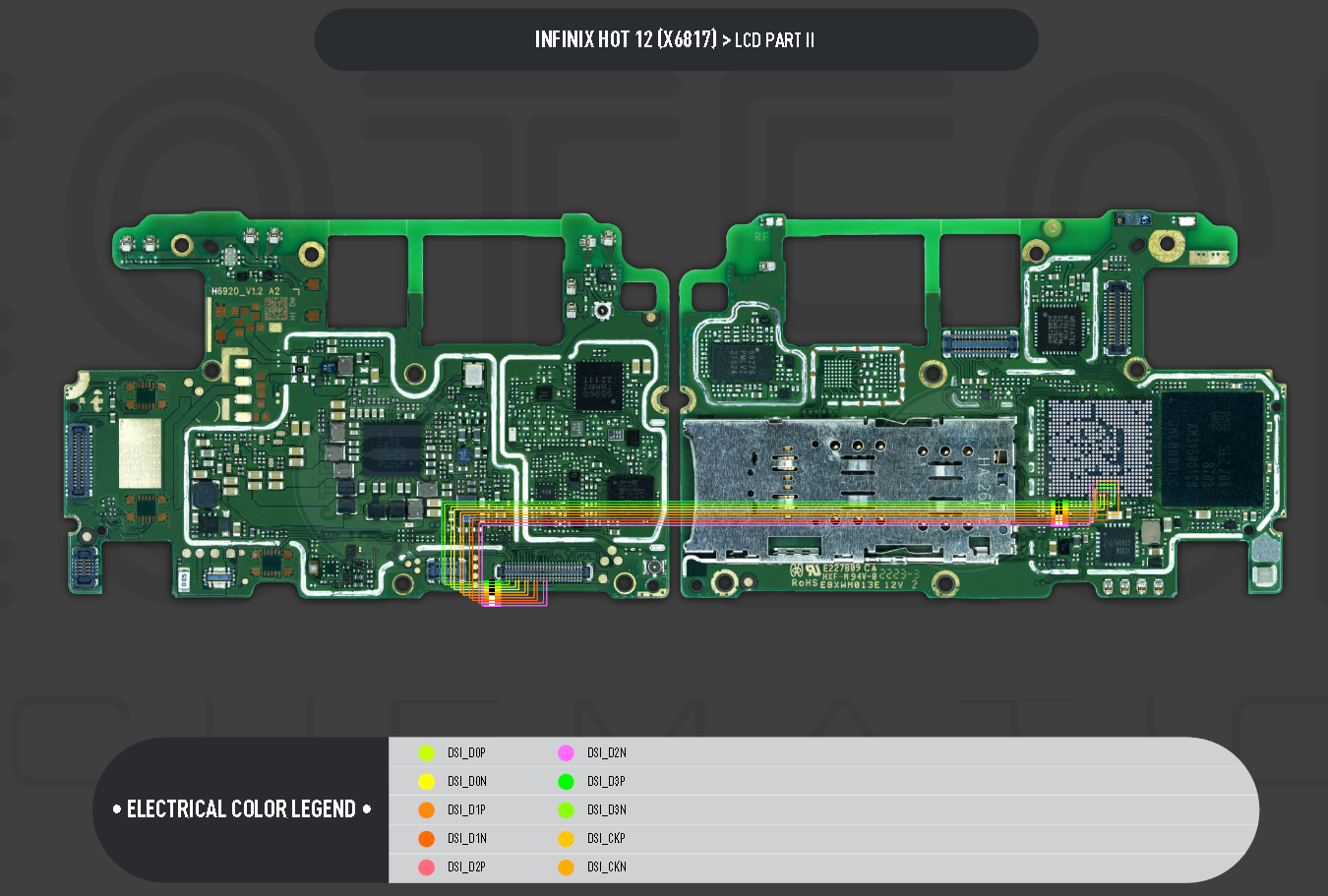Click the DSI_D3N lime swatch
The height and width of the screenshot is (896, 1328).
[x=566, y=810]
